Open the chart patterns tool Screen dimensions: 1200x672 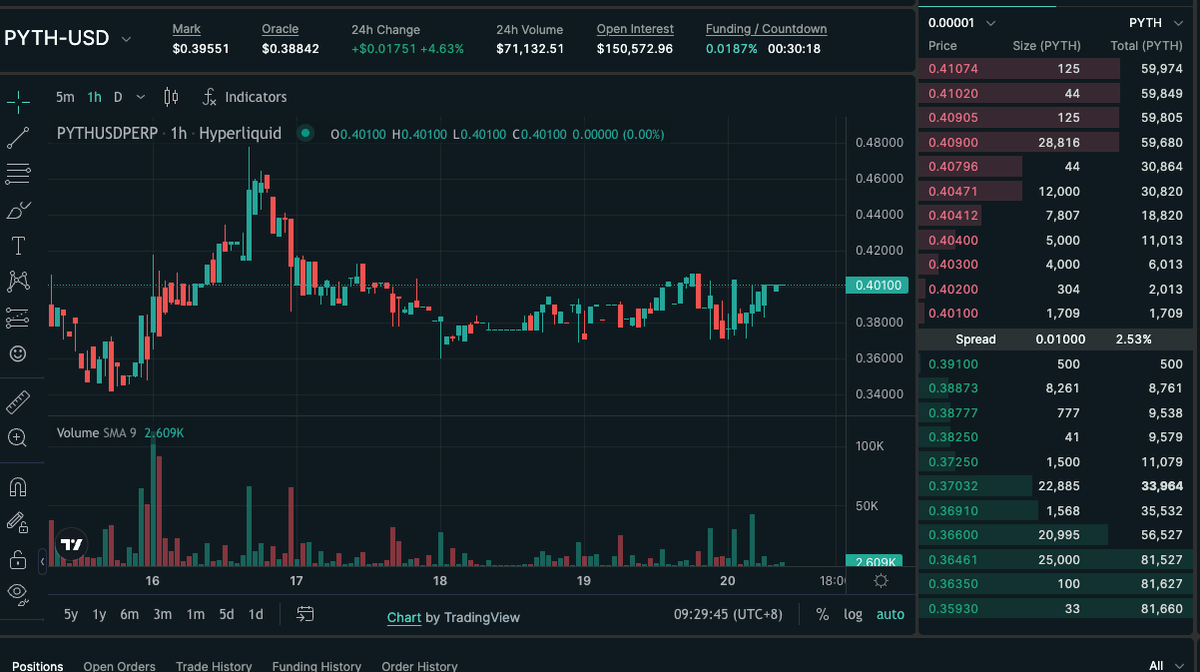[18, 282]
